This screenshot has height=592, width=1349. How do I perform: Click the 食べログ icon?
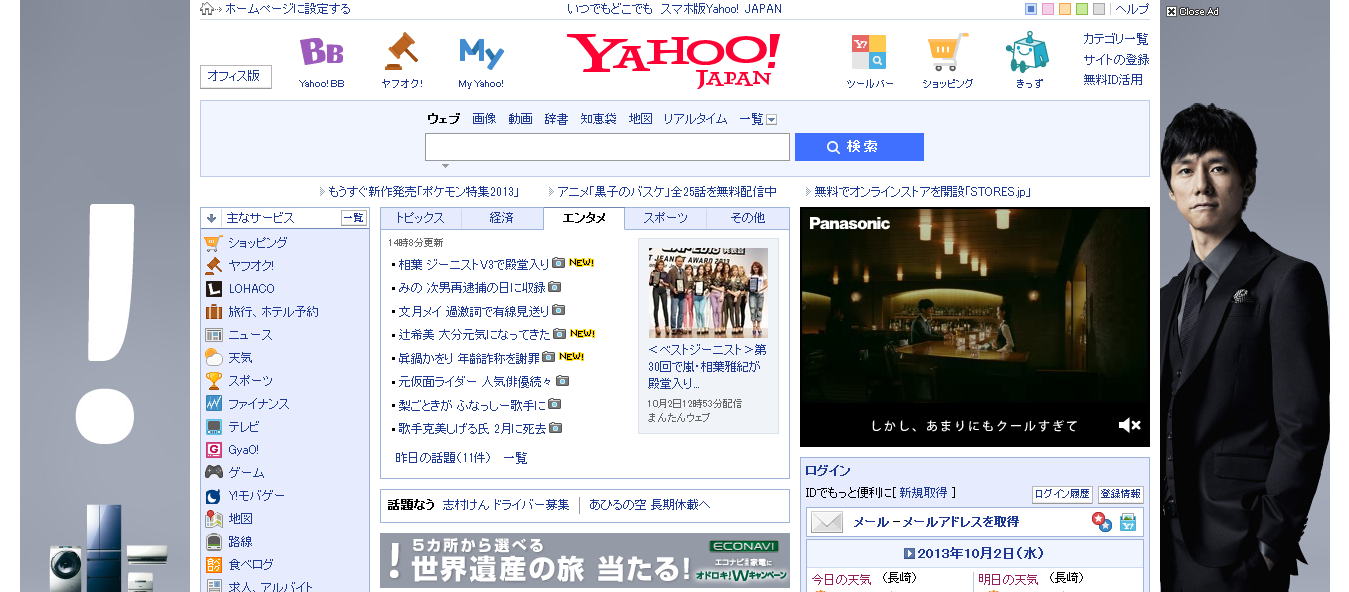click(x=213, y=565)
